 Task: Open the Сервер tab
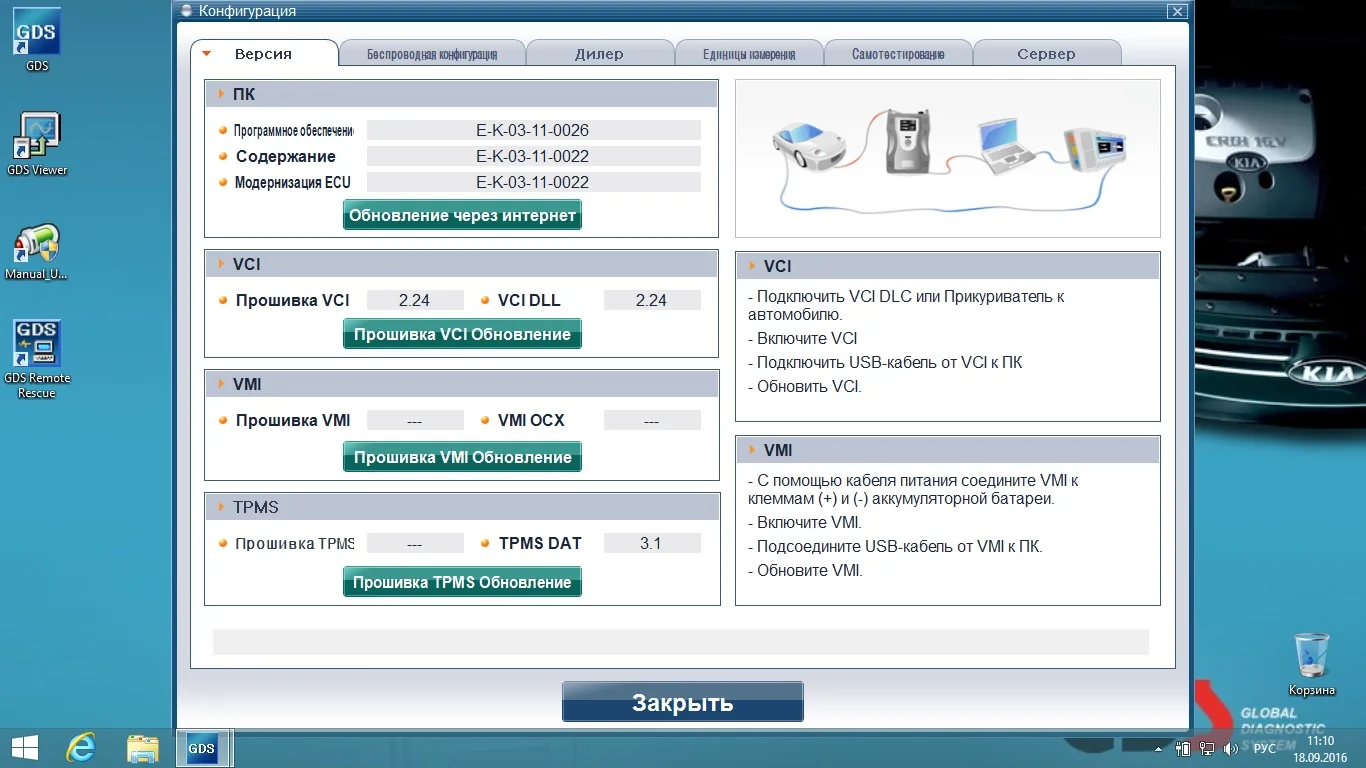click(x=1046, y=54)
